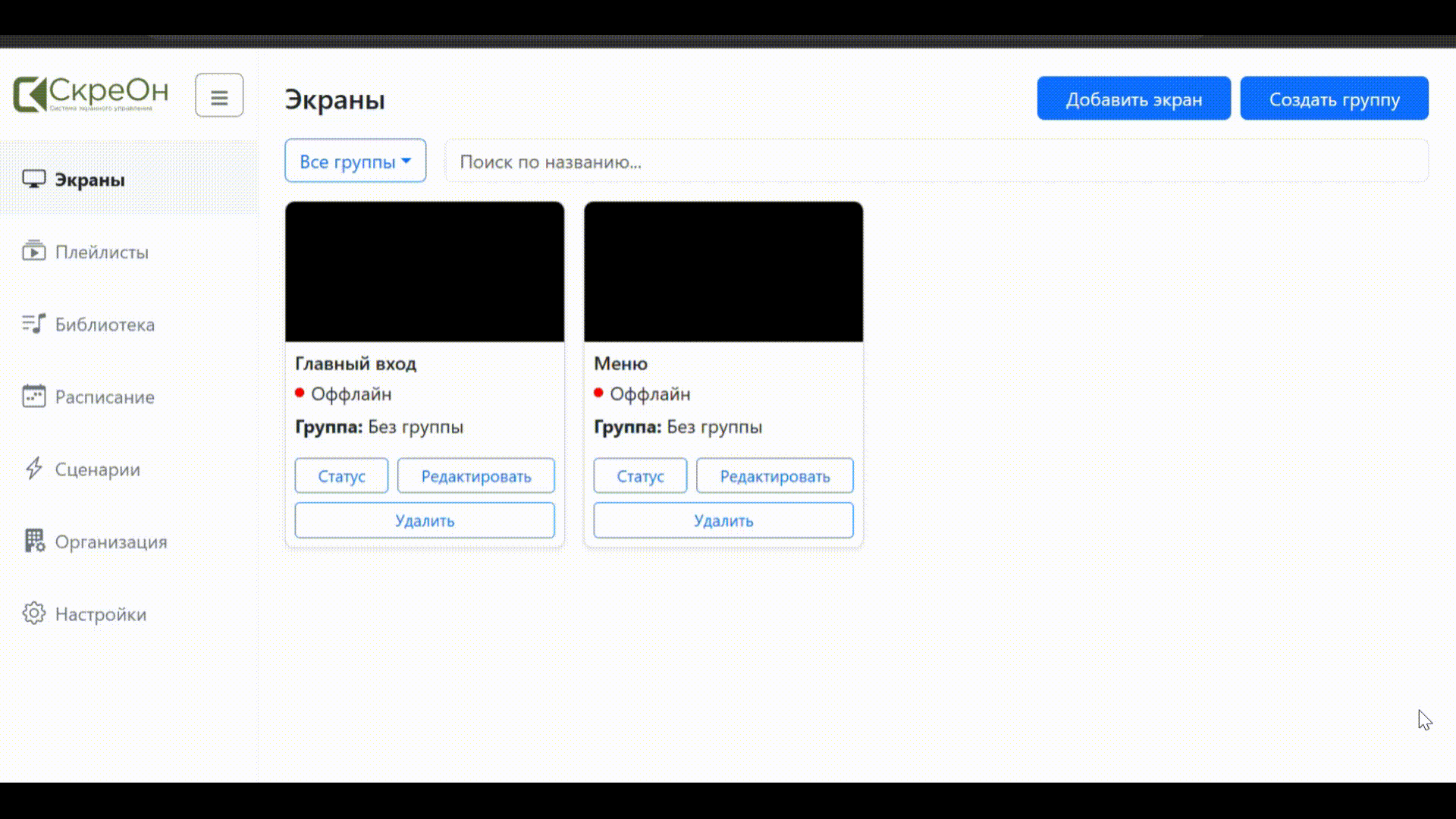The height and width of the screenshot is (819, 1456).
Task: Click the Создать группу button
Action: pos(1335,99)
